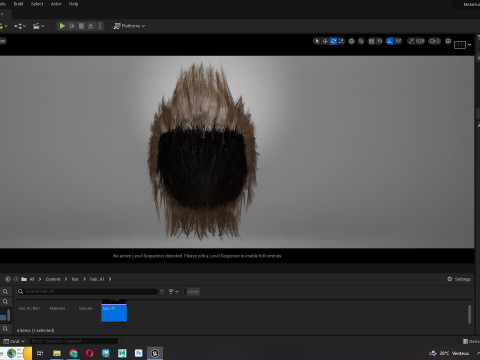The image size is (480, 360).
Task: Open the Select menu
Action: [x=37, y=4]
